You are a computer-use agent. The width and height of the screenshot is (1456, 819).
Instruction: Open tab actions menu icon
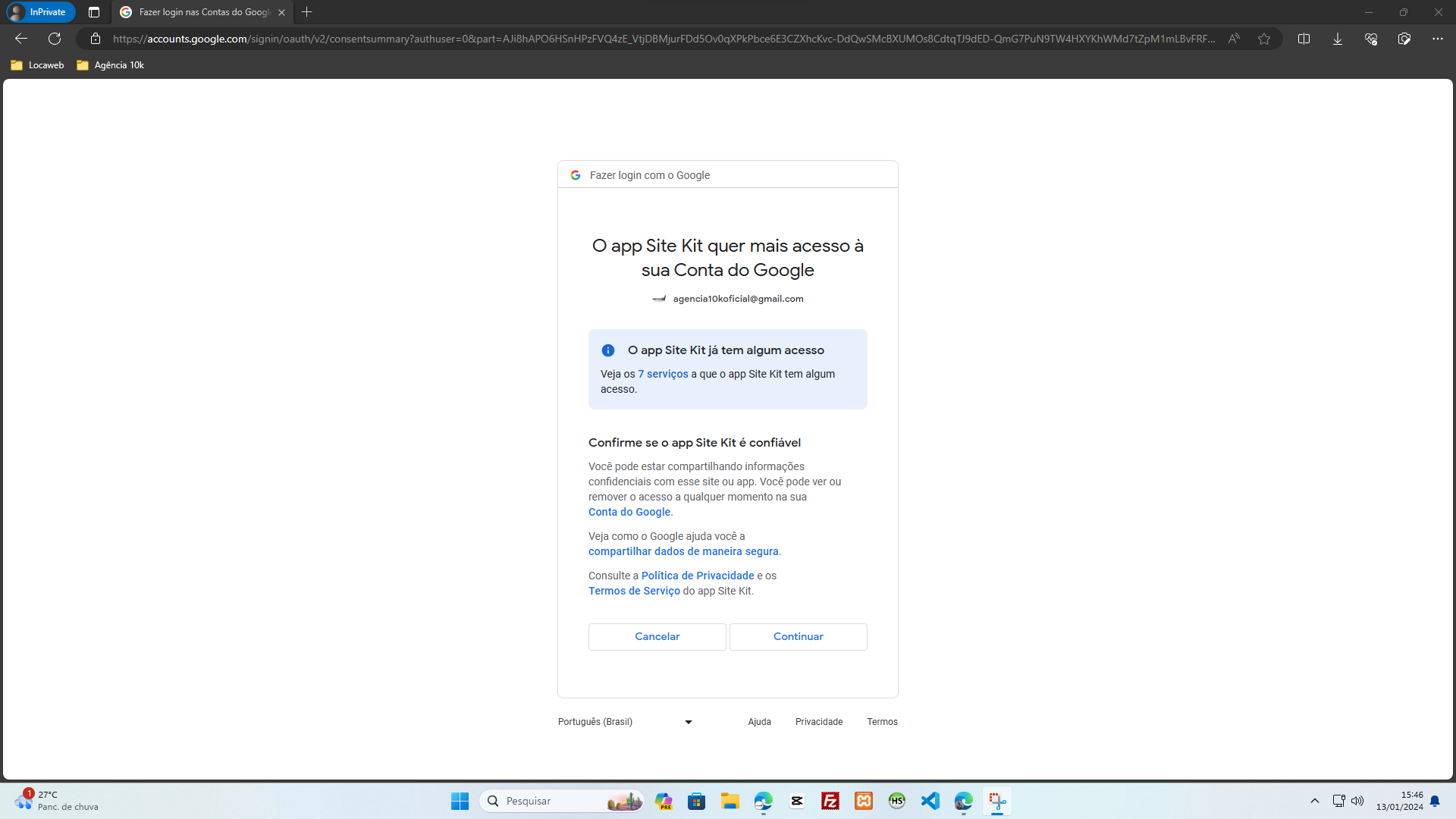coord(94,12)
